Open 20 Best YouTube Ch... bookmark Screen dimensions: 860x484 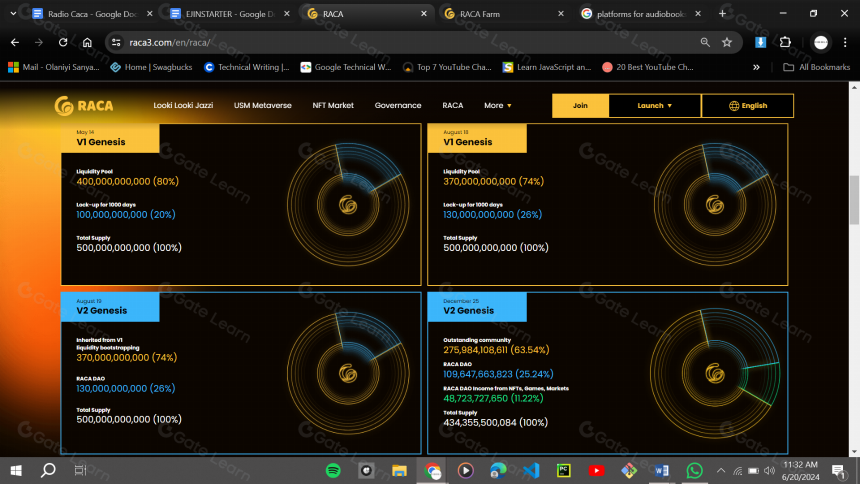[x=648, y=67]
